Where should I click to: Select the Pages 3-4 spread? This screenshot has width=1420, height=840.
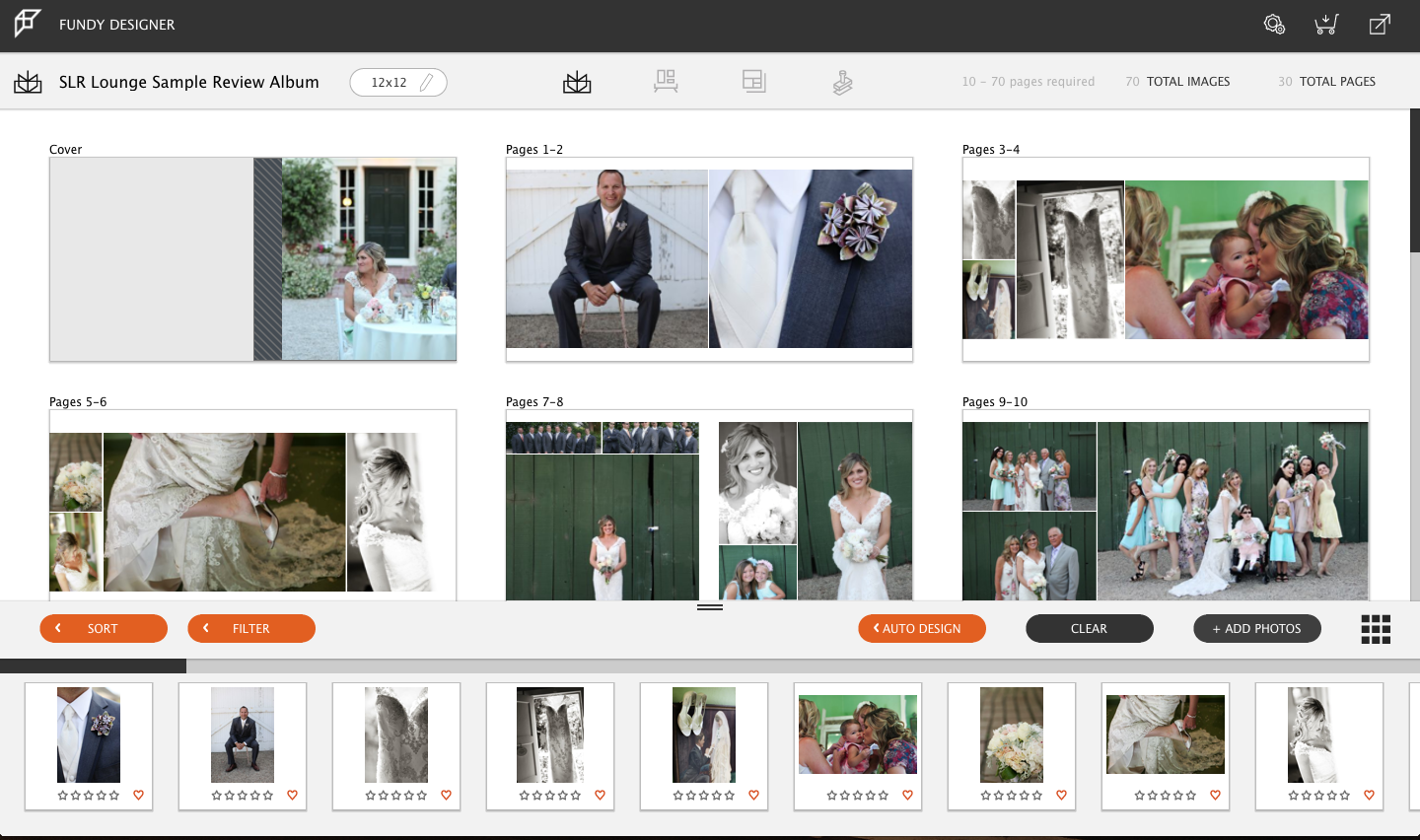tap(1166, 259)
